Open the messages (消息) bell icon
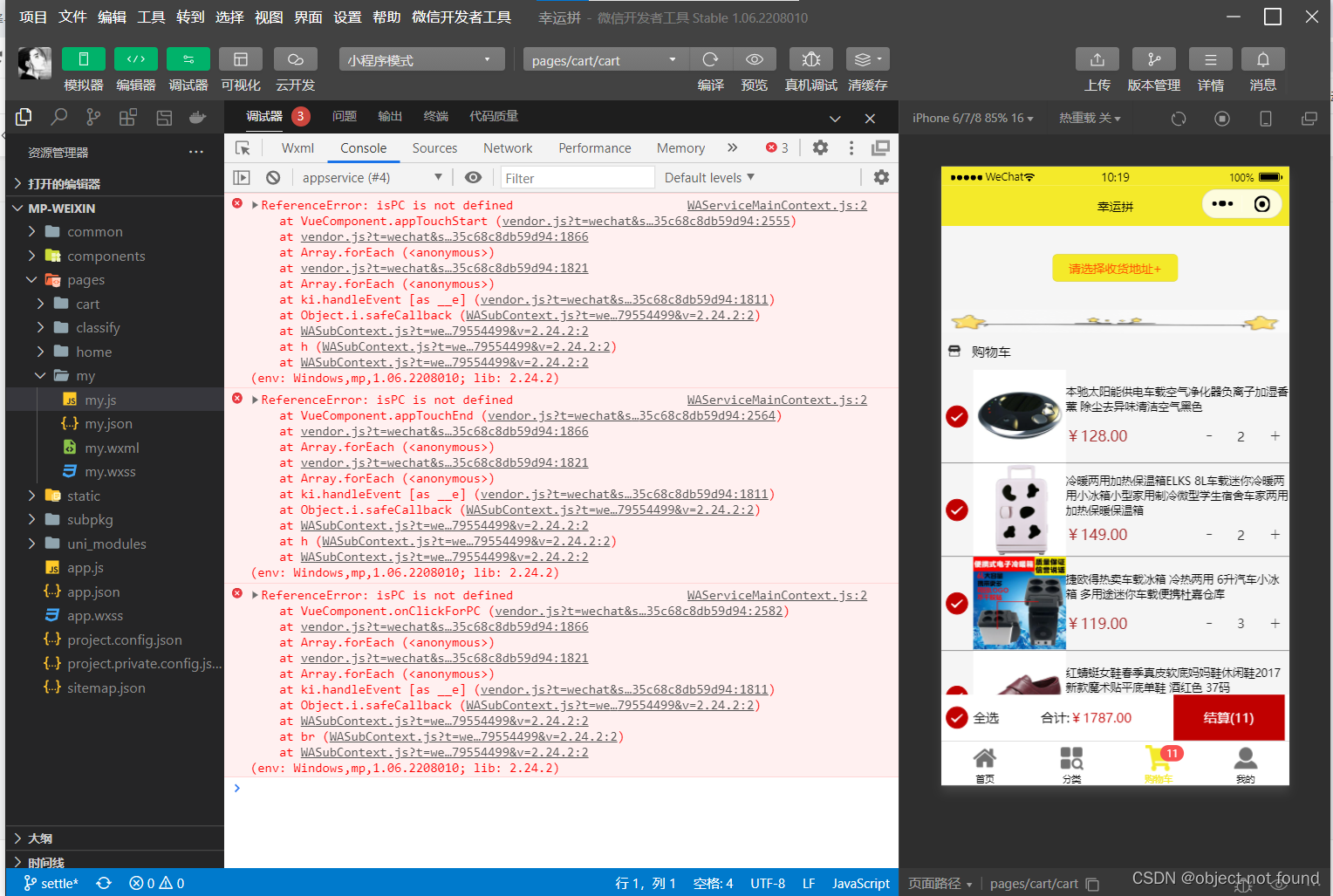 tap(1263, 59)
